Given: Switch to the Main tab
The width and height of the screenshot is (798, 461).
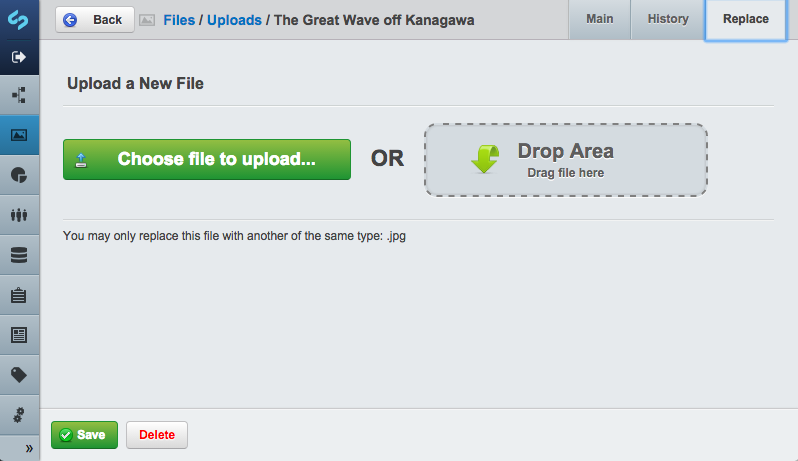Looking at the screenshot, I should pos(600,19).
